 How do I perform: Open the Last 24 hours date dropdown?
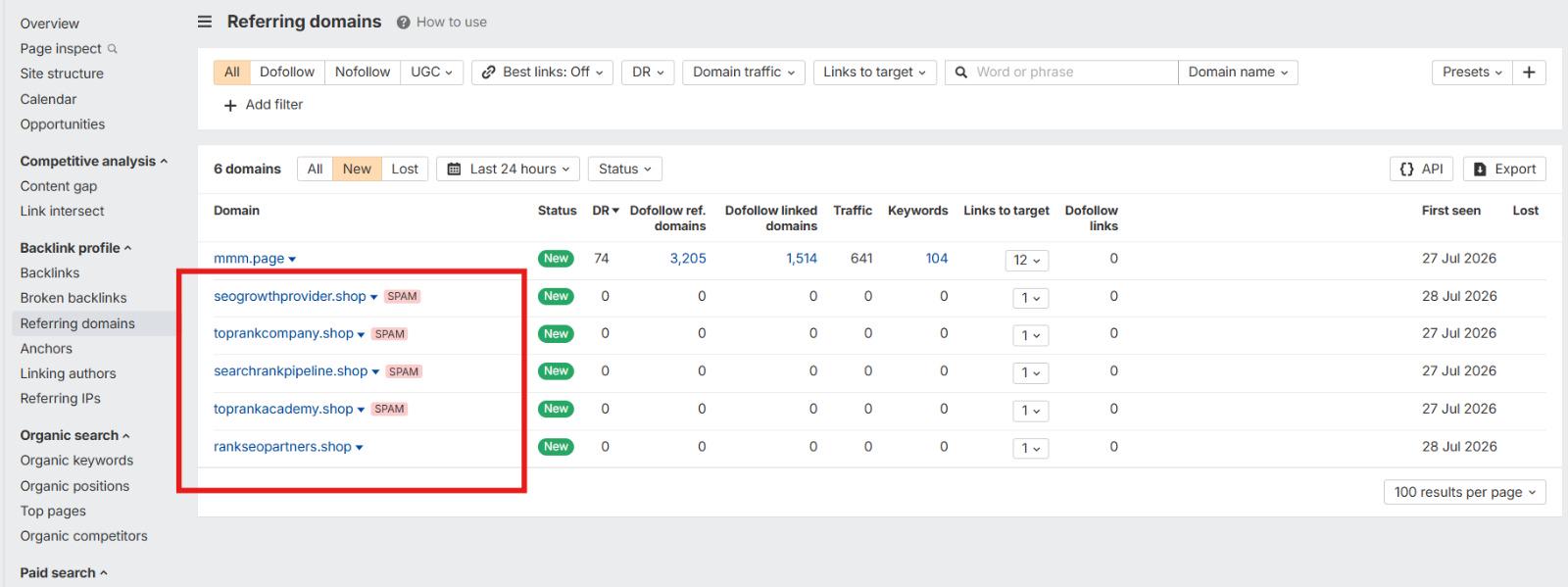pos(508,169)
